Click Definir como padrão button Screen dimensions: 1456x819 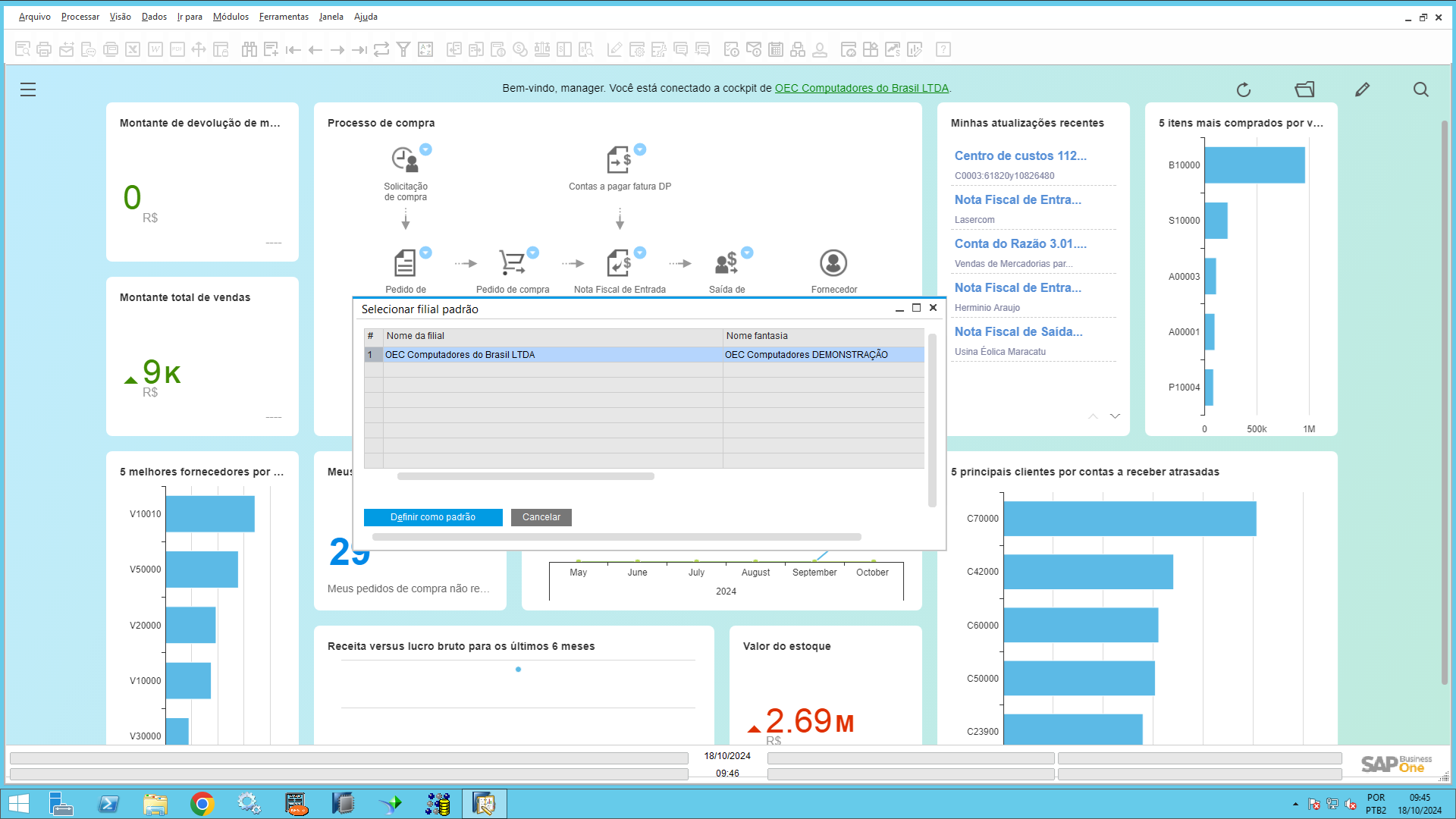(x=433, y=517)
